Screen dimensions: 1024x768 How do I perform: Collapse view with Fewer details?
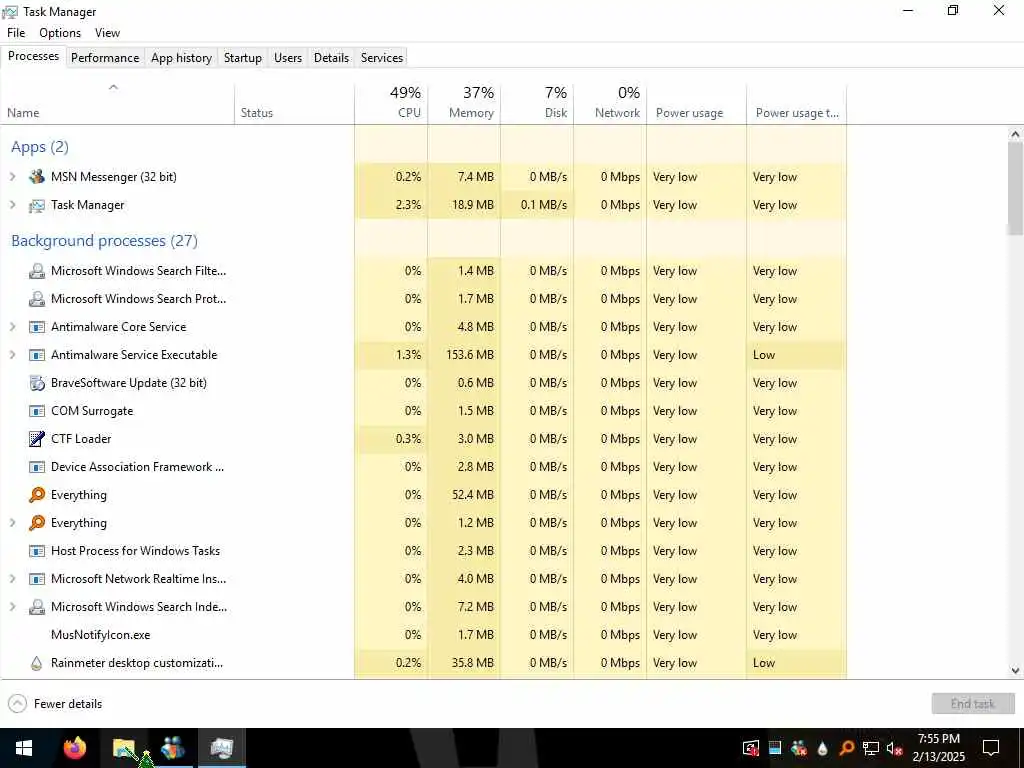tap(56, 704)
